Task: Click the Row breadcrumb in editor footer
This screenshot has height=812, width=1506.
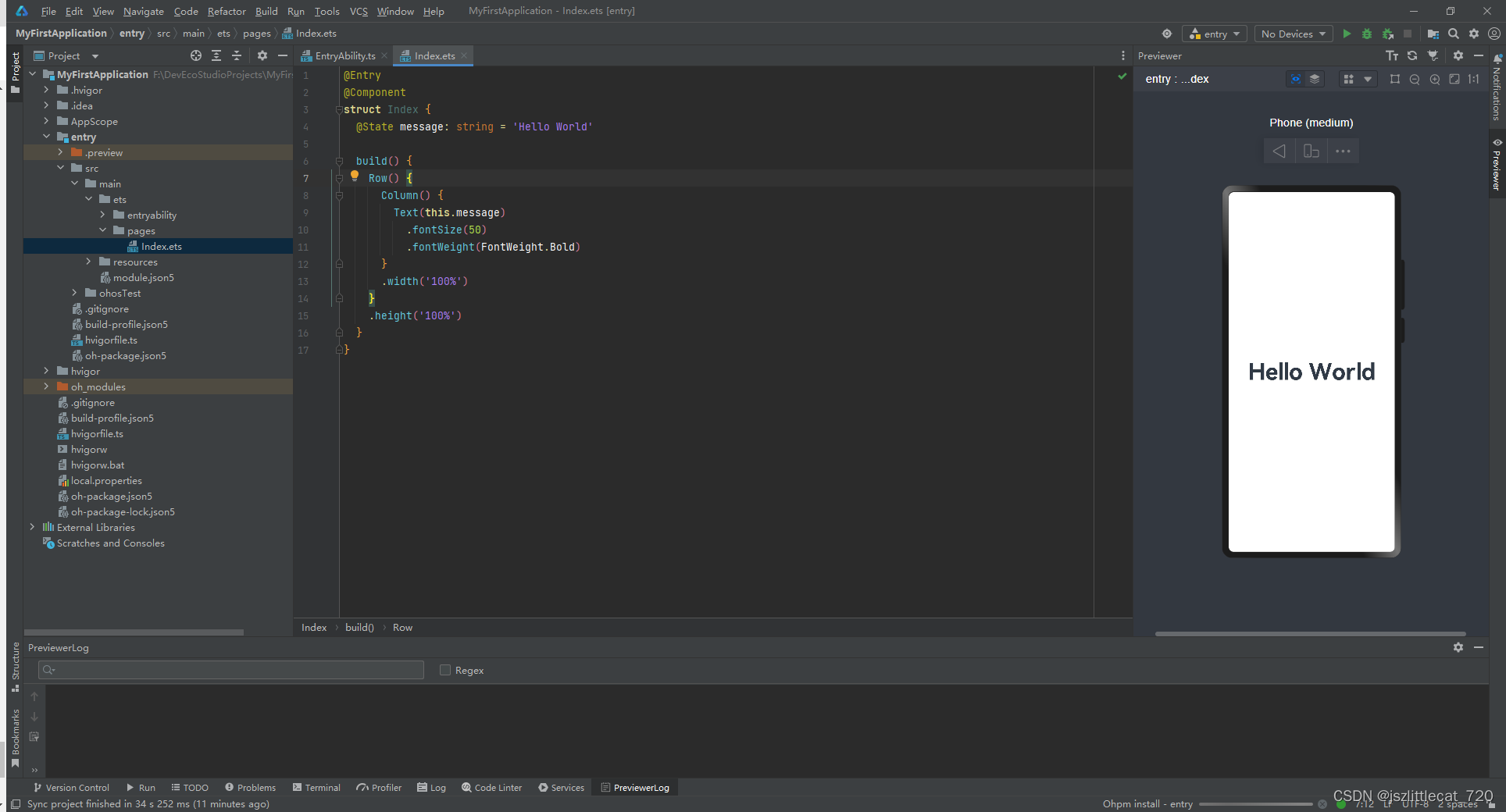Action: coord(402,627)
